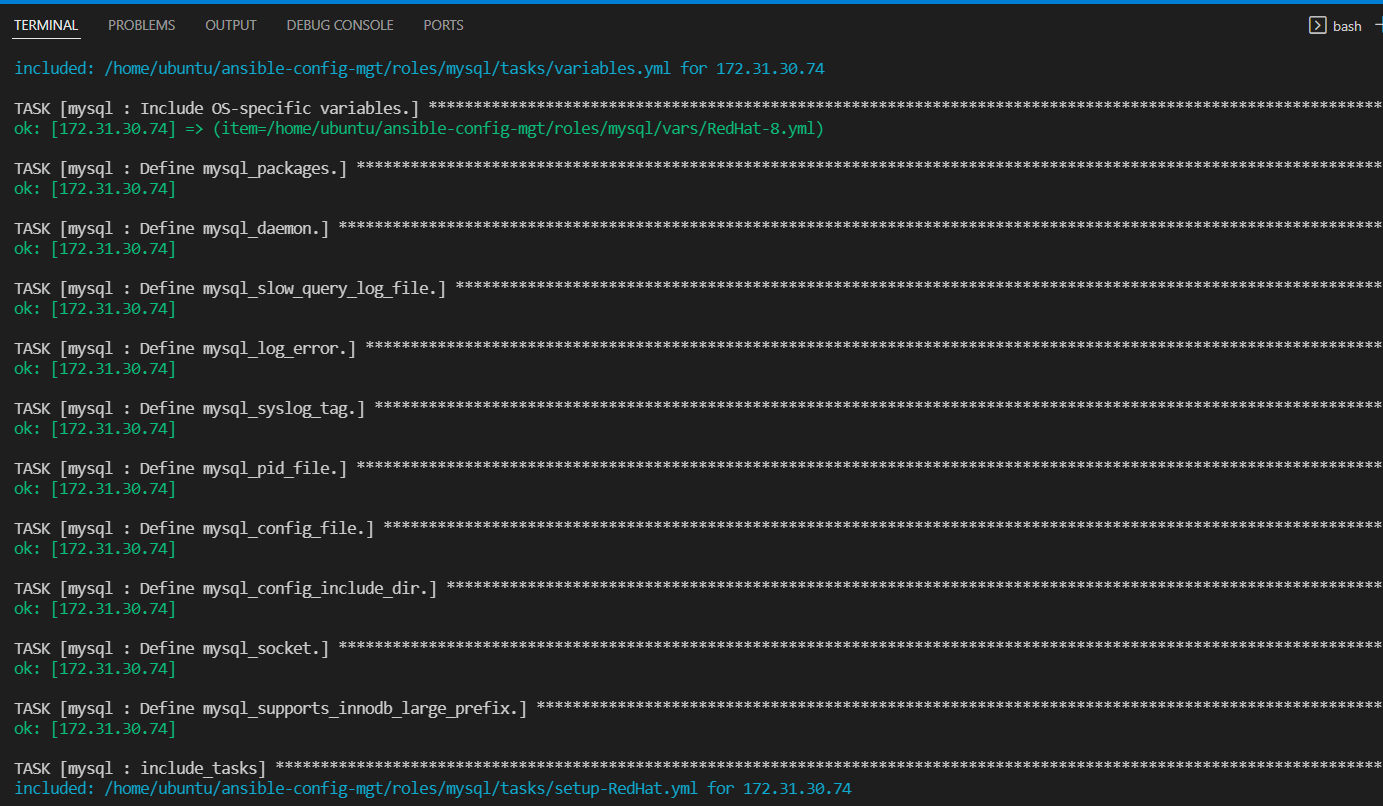
Task: Select the TERMINAL tab
Action: 46,25
